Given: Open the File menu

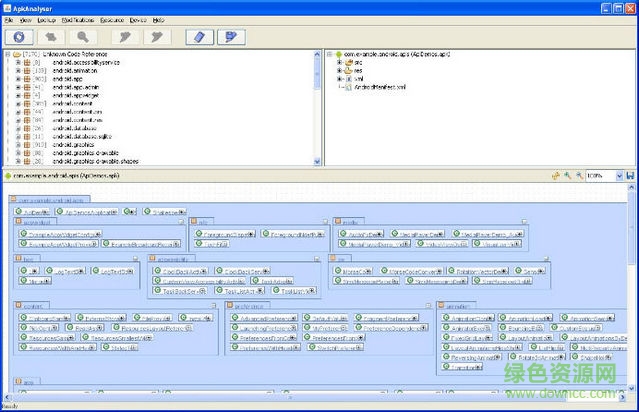Looking at the screenshot, I should pos(9,19).
